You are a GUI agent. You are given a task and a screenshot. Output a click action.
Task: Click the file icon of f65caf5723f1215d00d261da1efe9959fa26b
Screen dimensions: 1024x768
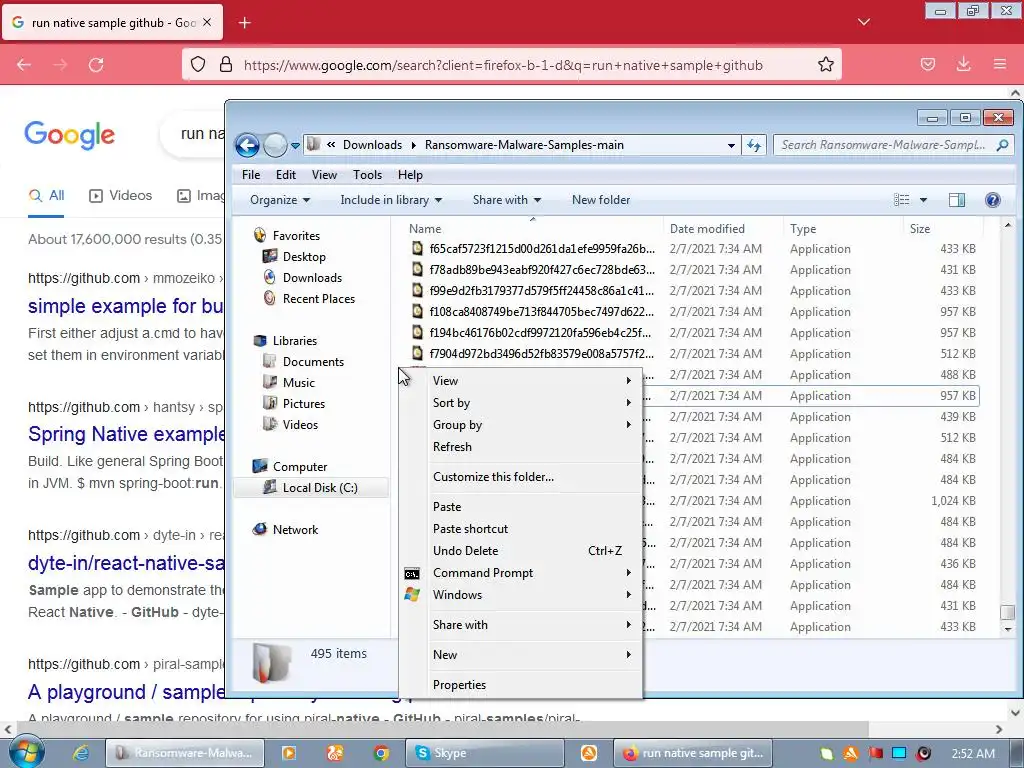tap(417, 248)
